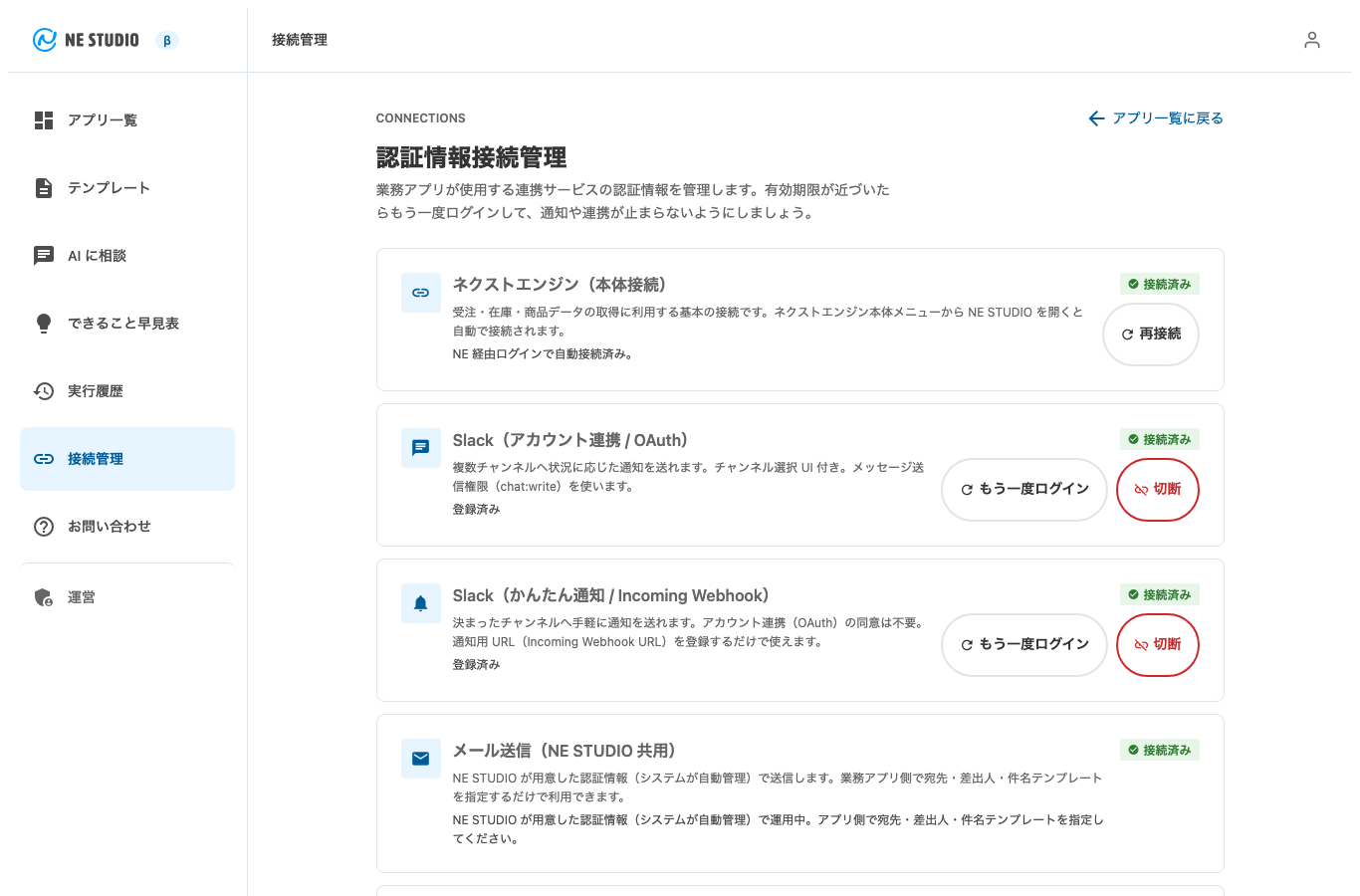Click 接続済み check badge on ネクストエンジン card

tap(1160, 285)
